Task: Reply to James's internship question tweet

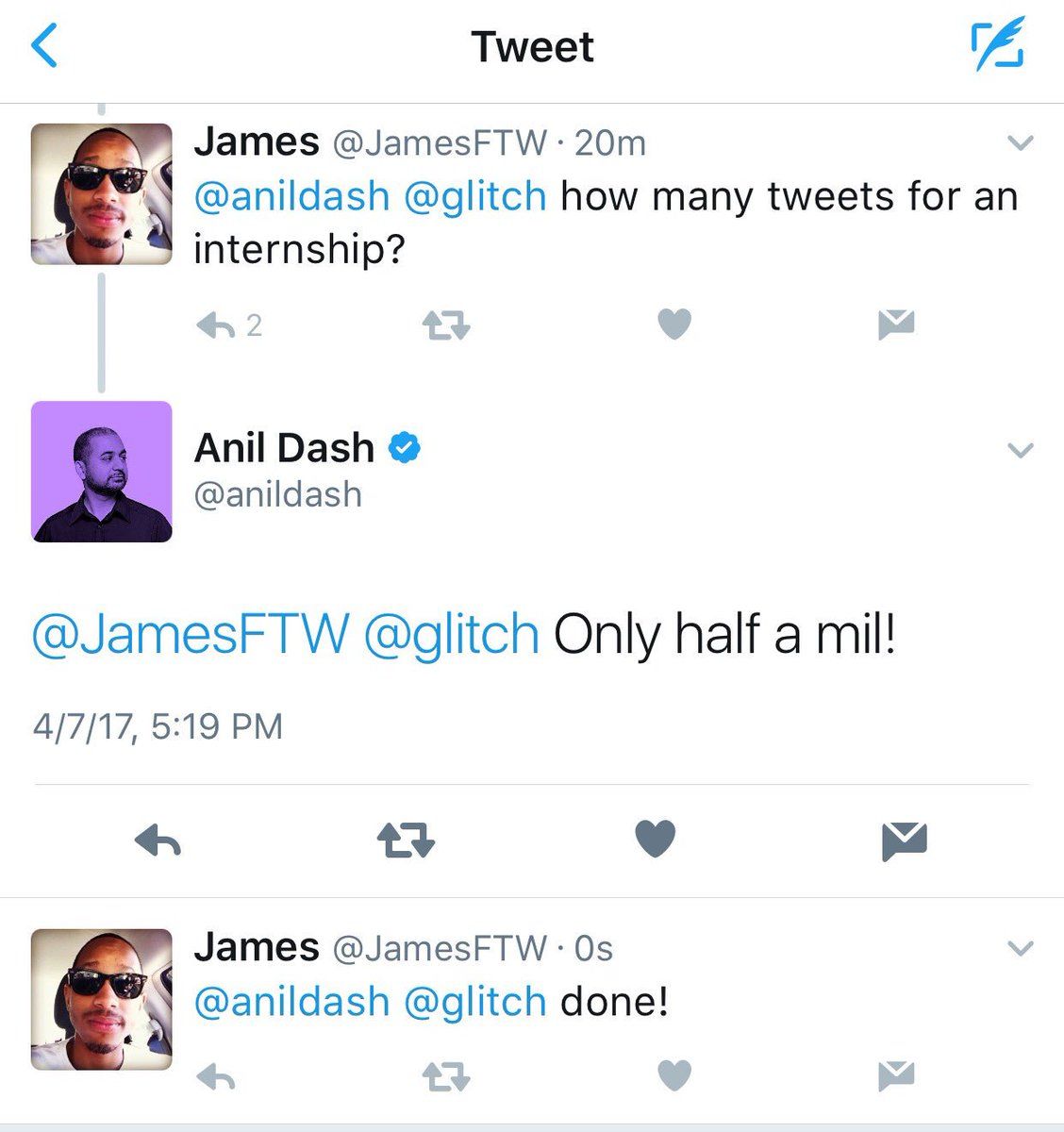Action: point(215,325)
